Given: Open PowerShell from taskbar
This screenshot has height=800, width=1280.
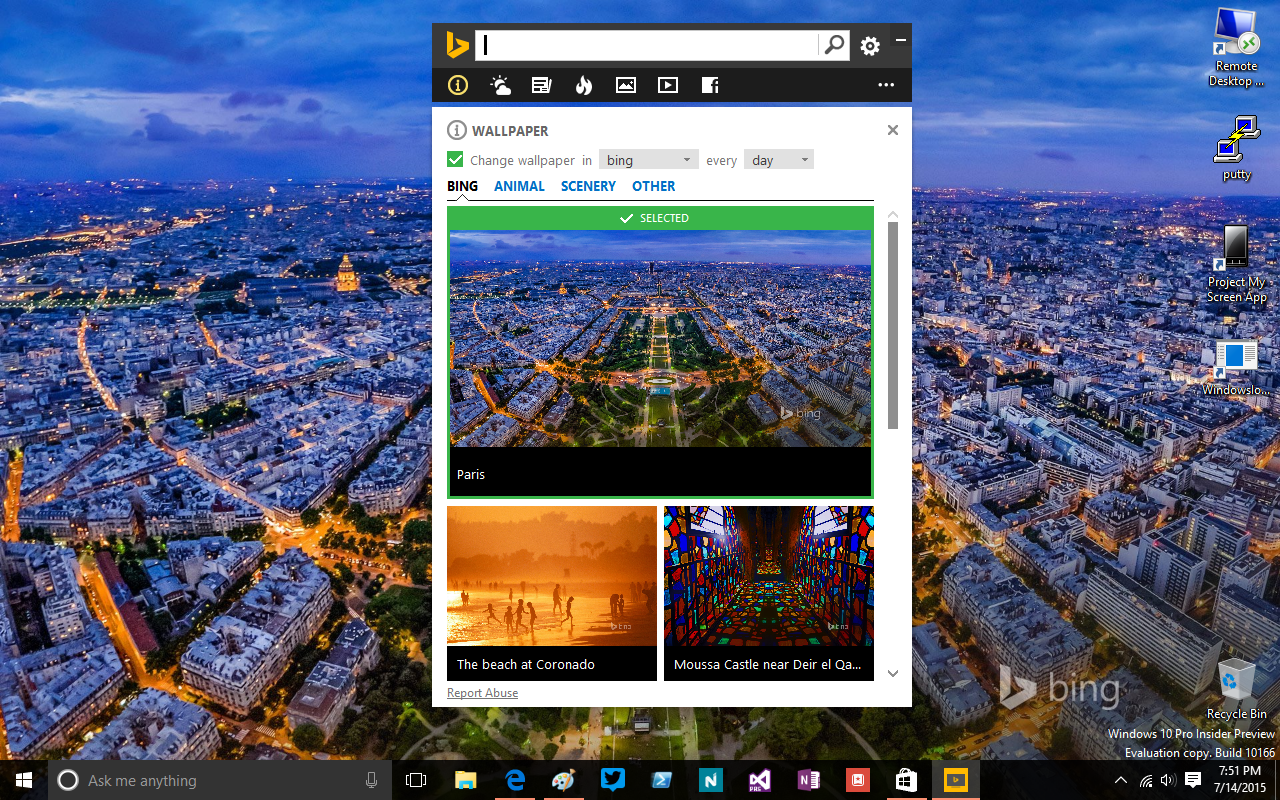Looking at the screenshot, I should [x=662, y=780].
